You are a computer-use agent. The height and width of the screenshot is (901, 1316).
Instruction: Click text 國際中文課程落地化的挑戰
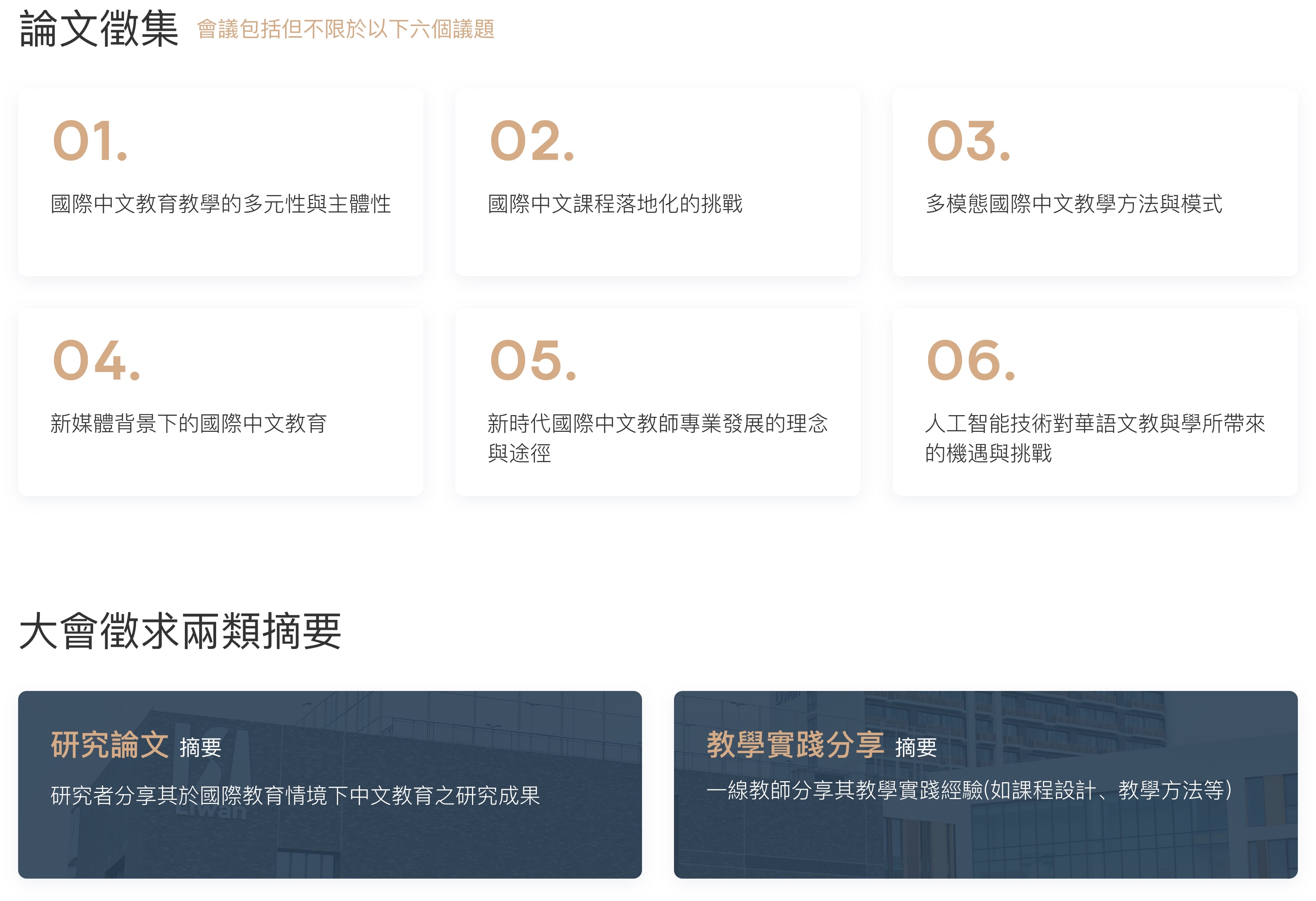click(x=615, y=204)
